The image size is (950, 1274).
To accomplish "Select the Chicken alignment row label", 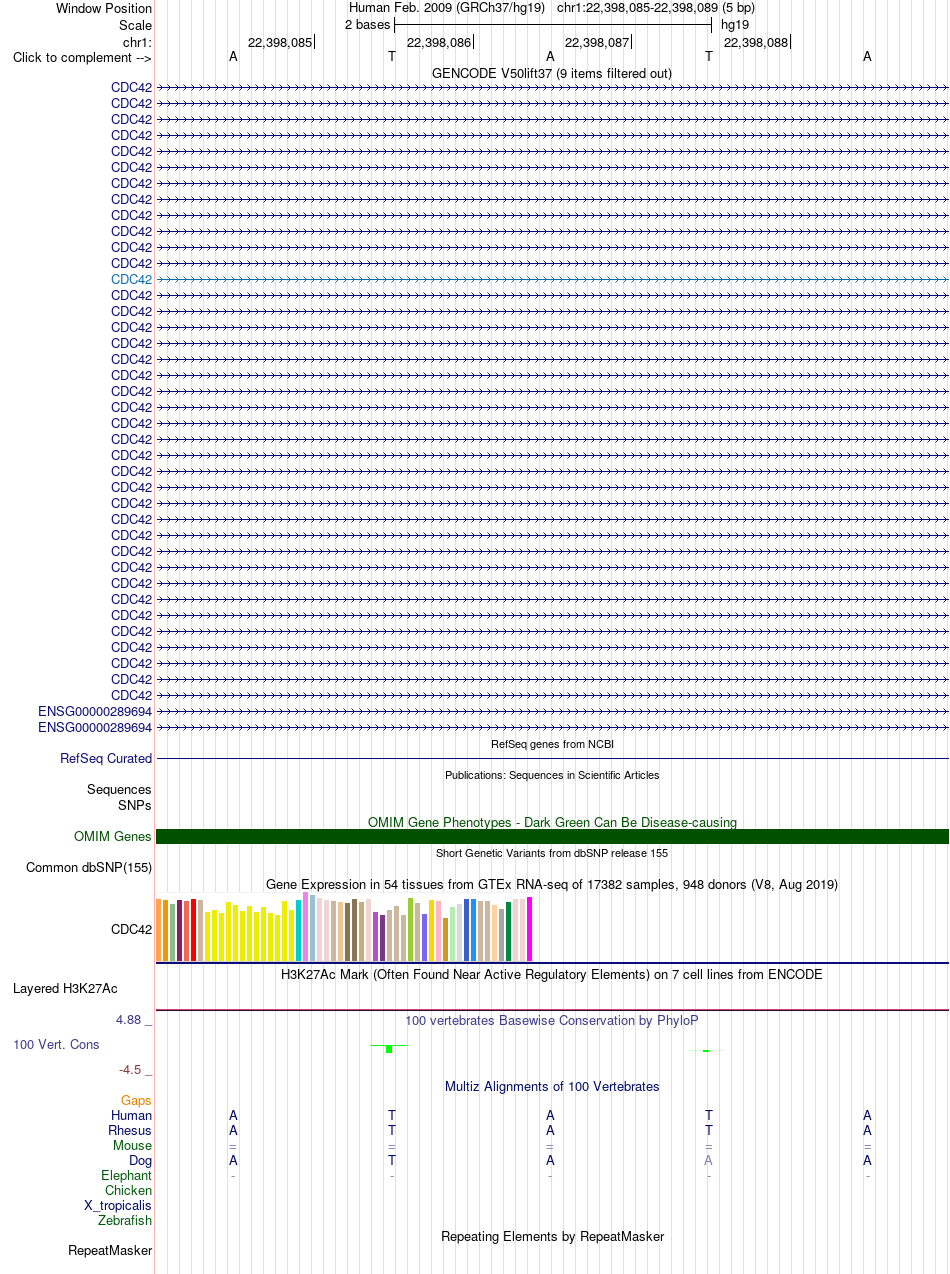I will (129, 1190).
